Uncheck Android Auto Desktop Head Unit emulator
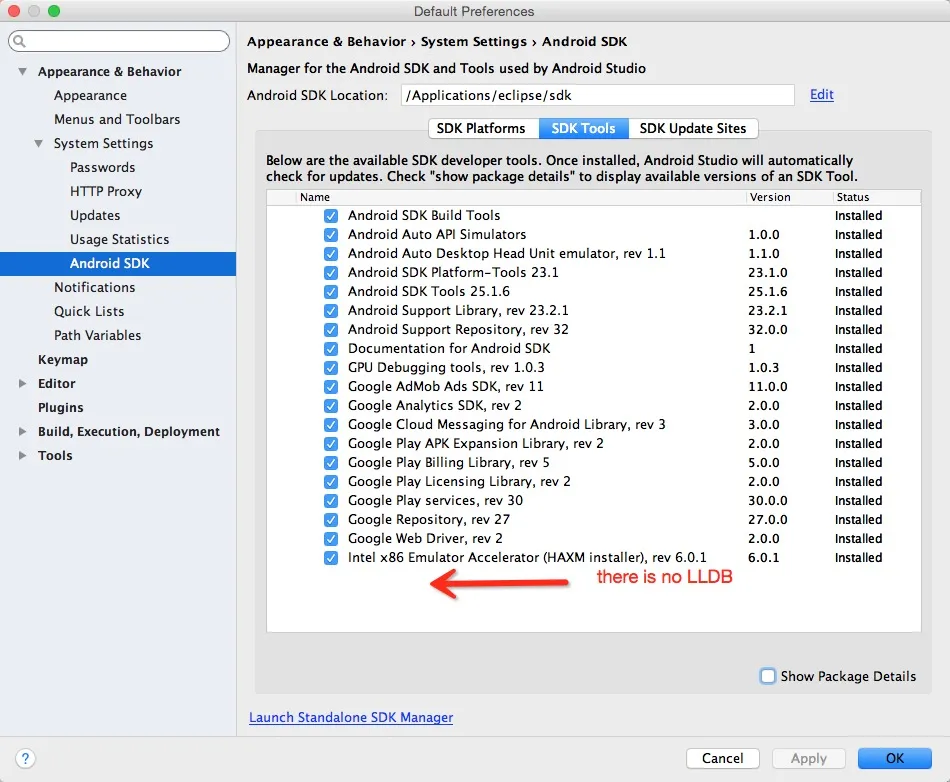The image size is (950, 782). 331,254
